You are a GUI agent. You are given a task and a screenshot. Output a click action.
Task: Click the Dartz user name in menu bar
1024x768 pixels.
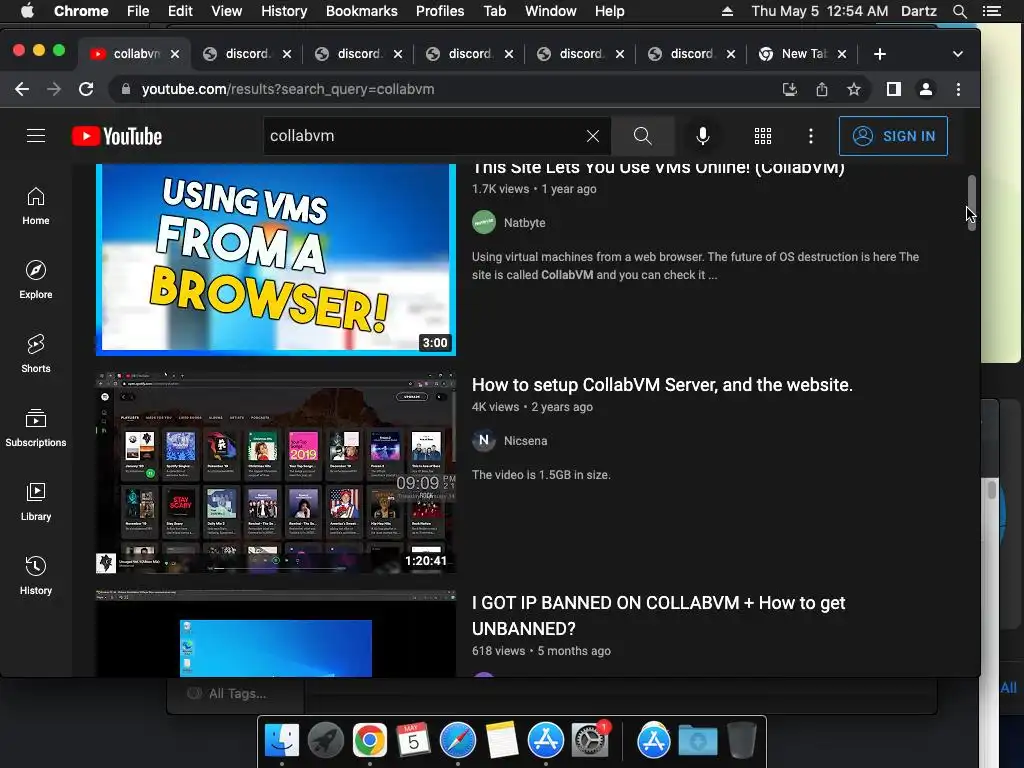tap(918, 11)
